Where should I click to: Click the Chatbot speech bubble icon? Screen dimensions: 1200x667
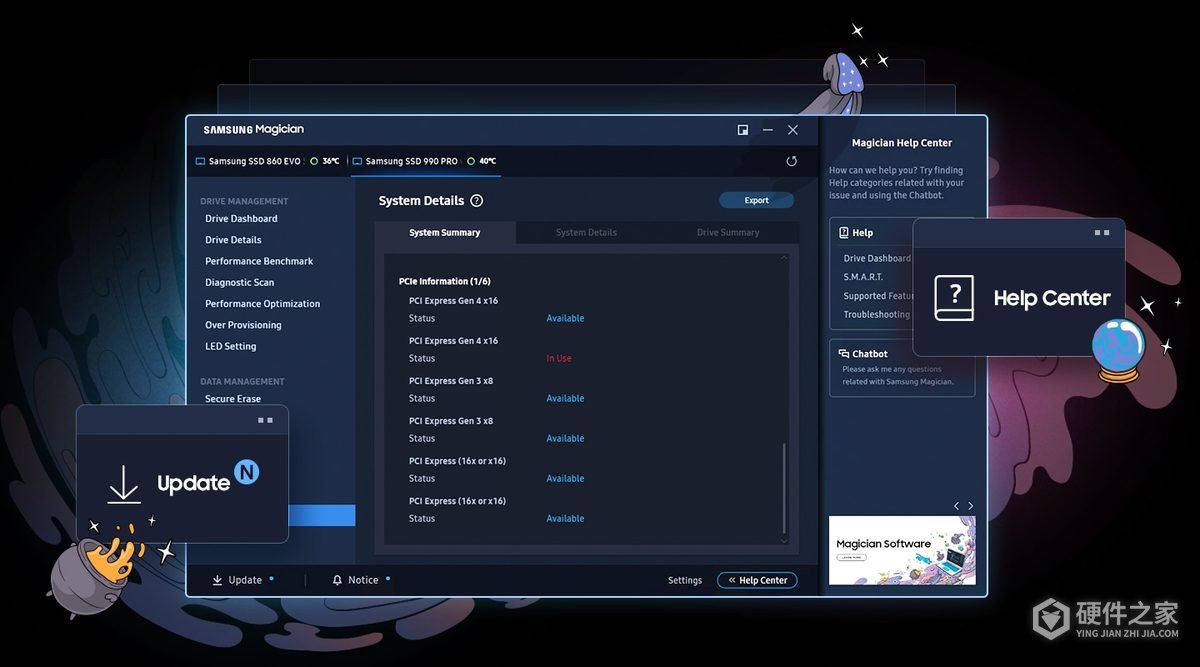843,354
